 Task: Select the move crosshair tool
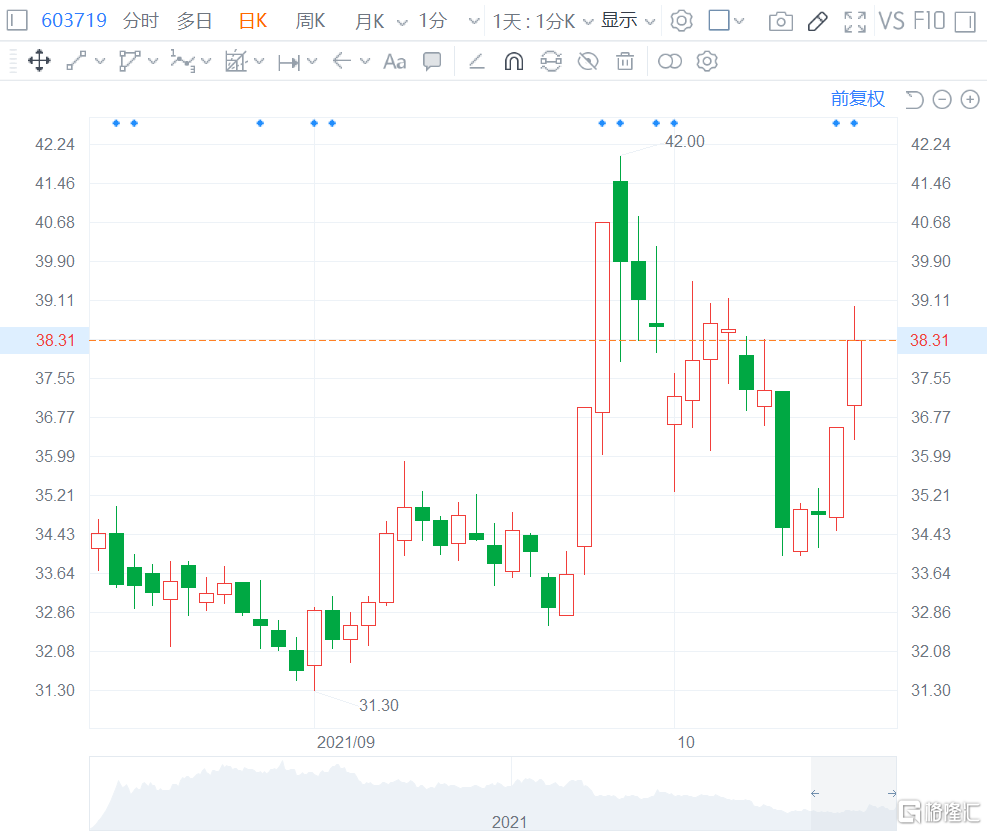click(x=39, y=61)
